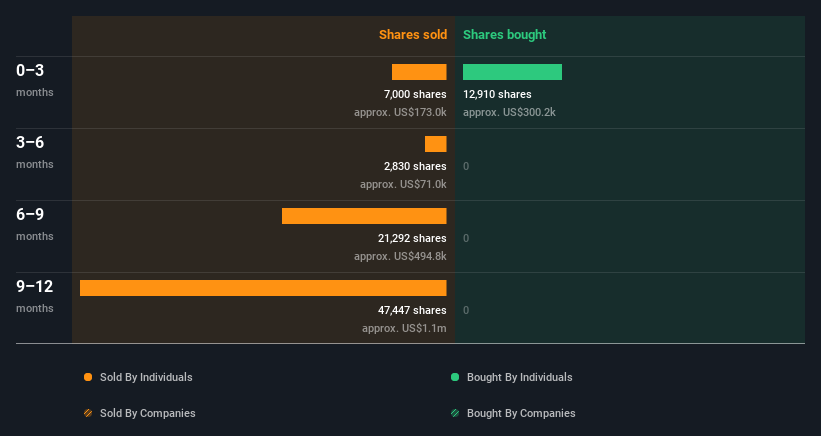
Task: Select the Sold By Individuals legend label
Action: coord(146,377)
